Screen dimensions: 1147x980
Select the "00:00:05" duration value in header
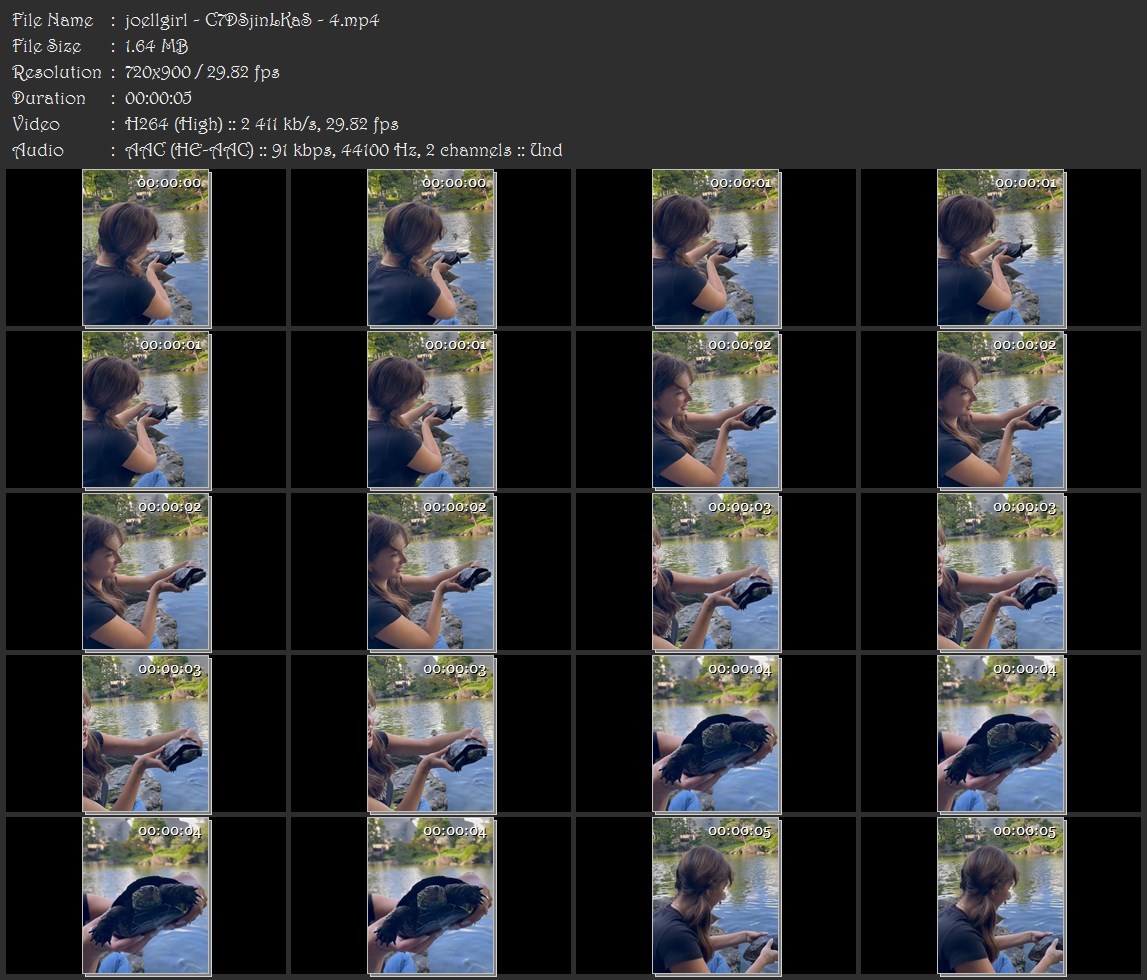[x=158, y=98]
